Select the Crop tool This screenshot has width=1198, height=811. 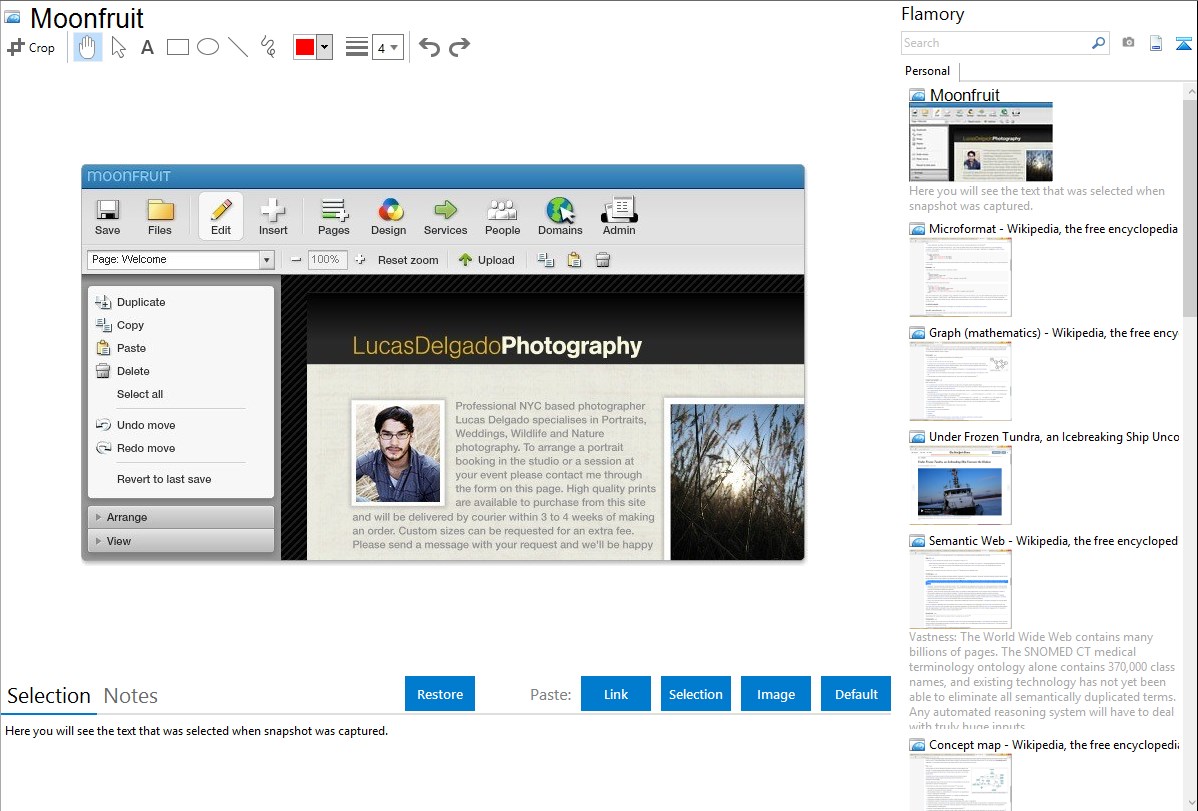(31, 47)
